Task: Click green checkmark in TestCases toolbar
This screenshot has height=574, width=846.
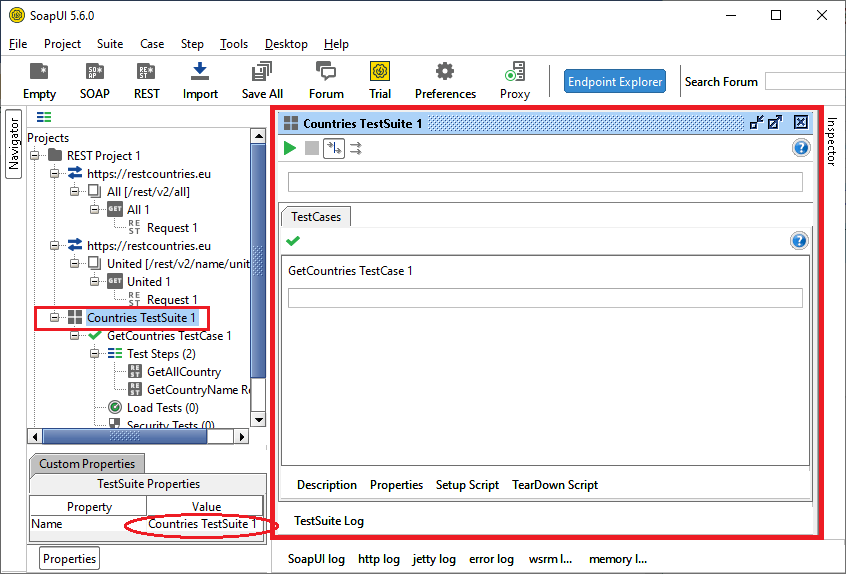Action: [293, 241]
